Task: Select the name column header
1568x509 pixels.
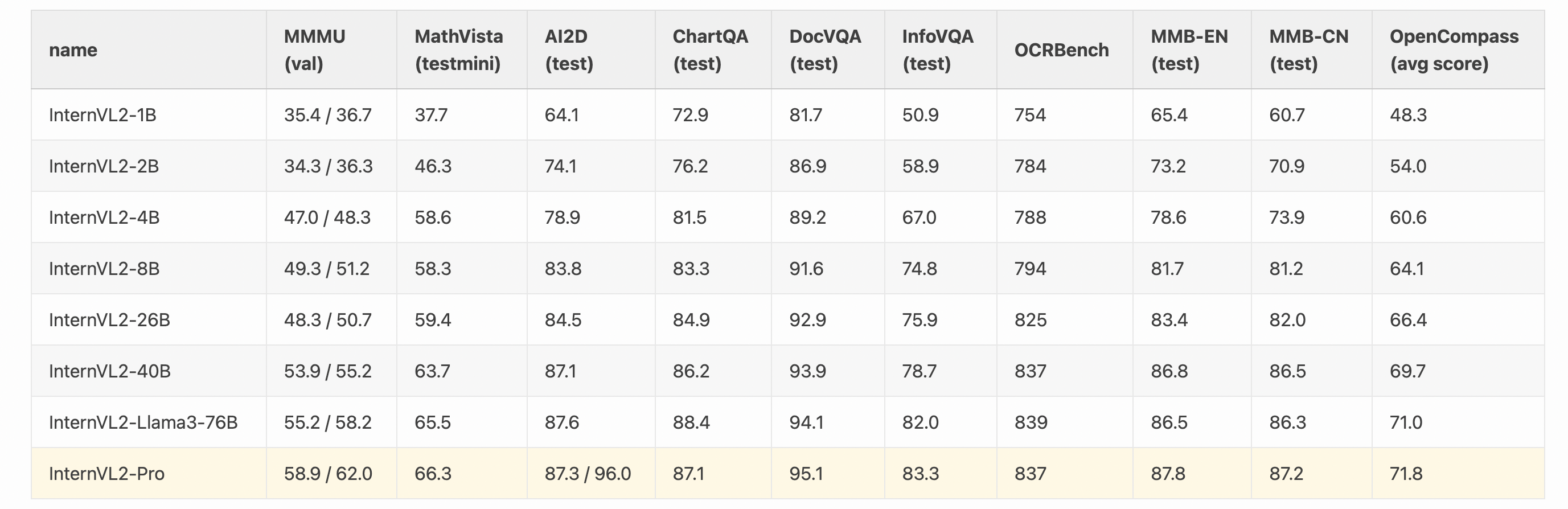Action: point(73,50)
